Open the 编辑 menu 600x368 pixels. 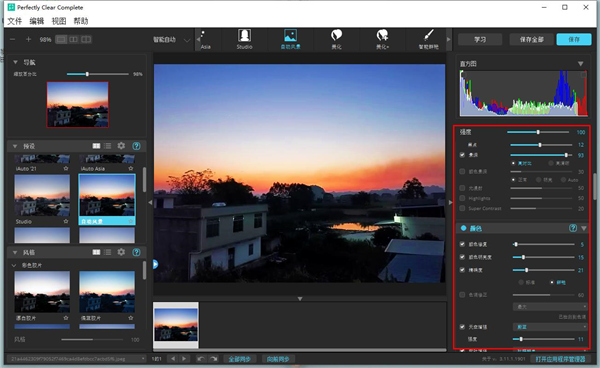click(37, 21)
